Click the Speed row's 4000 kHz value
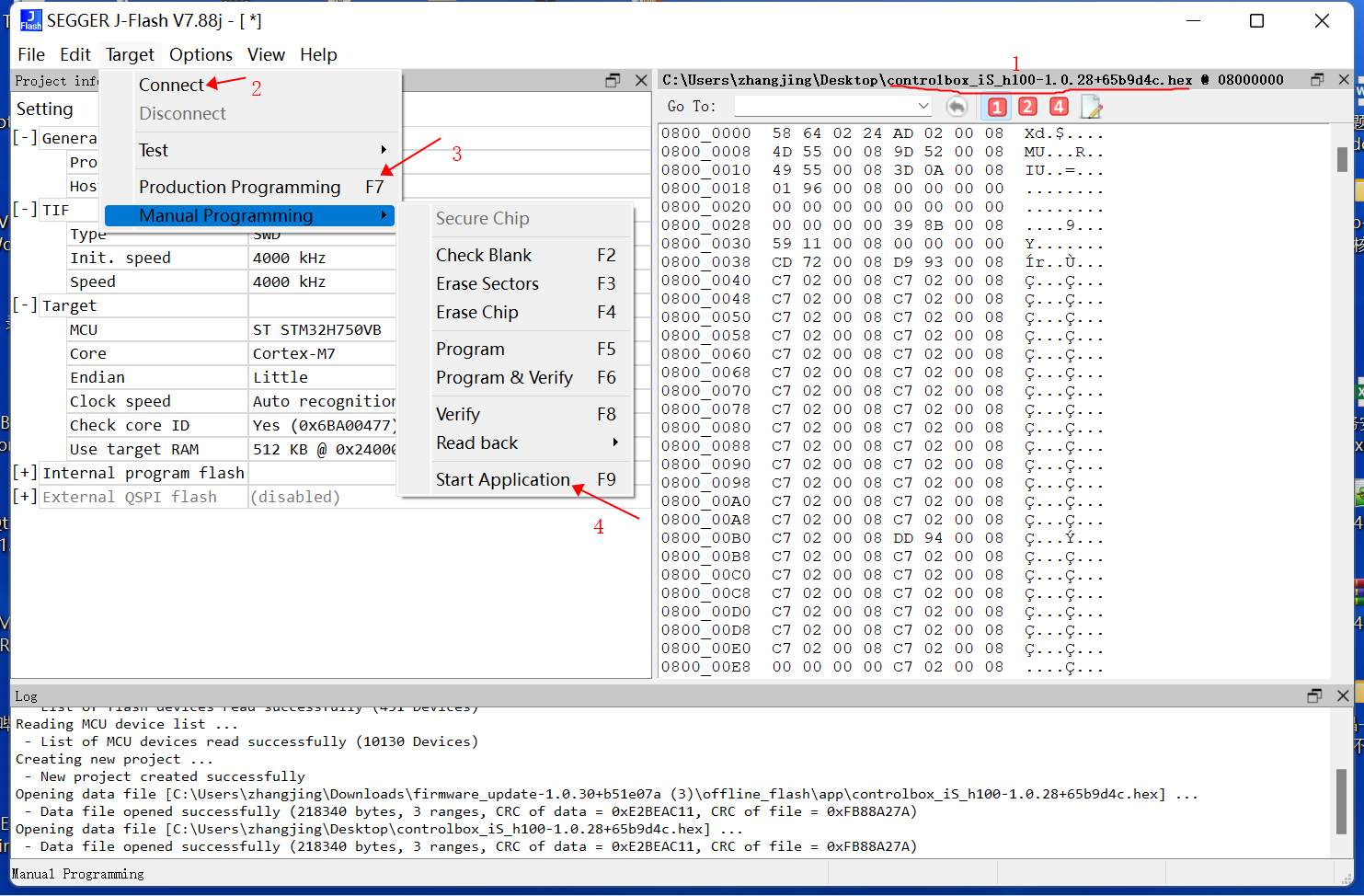 coord(323,281)
